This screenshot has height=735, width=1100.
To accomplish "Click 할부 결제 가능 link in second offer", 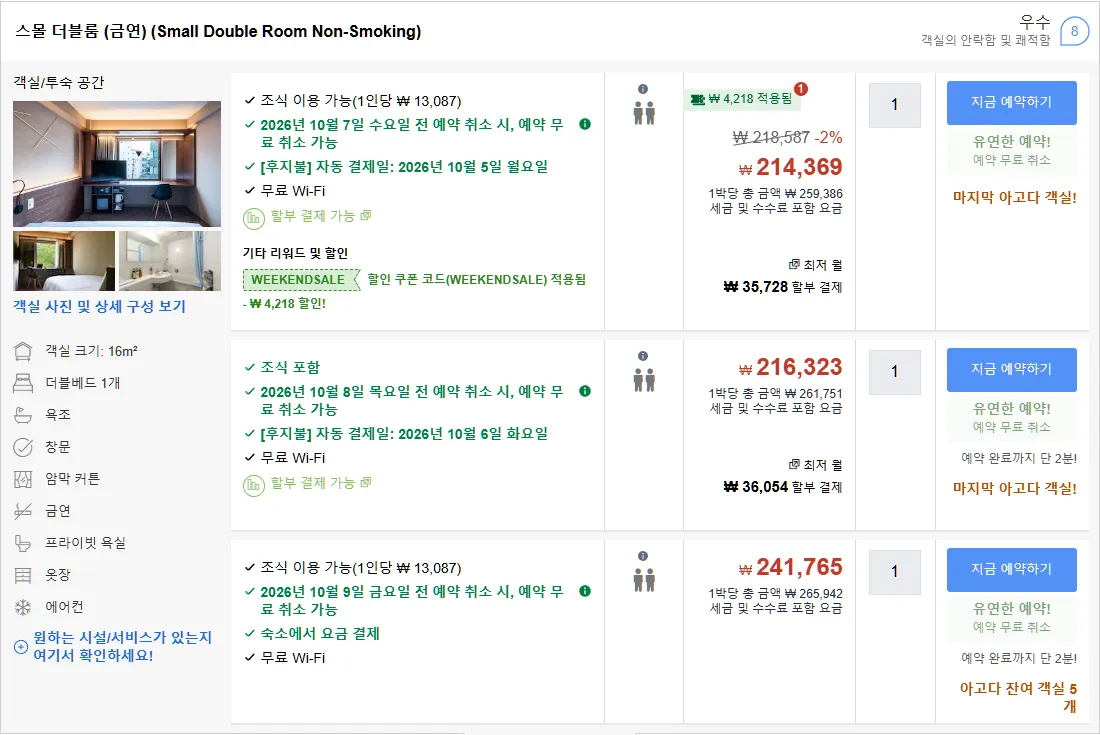I will [321, 483].
